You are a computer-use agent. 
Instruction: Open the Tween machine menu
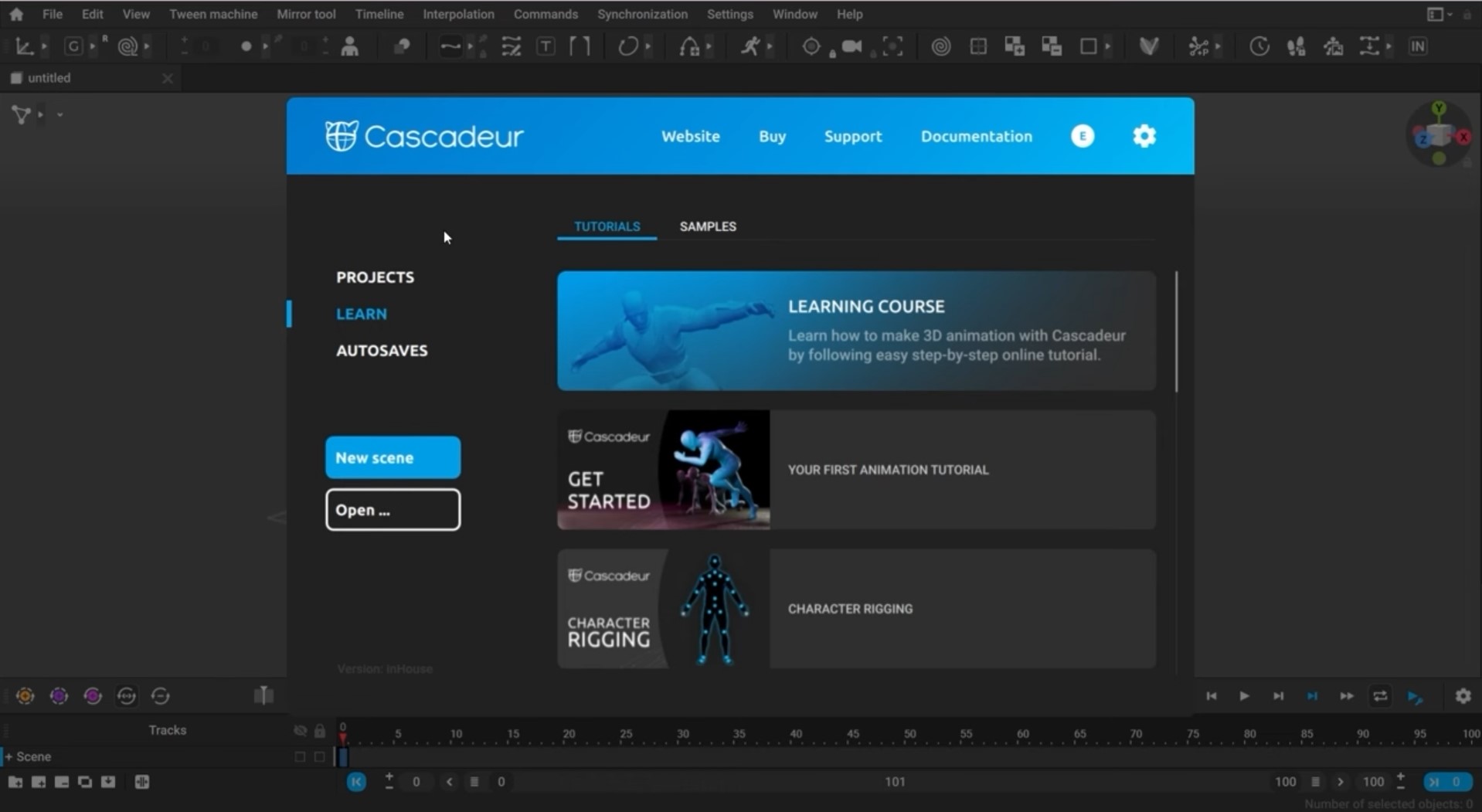213,14
